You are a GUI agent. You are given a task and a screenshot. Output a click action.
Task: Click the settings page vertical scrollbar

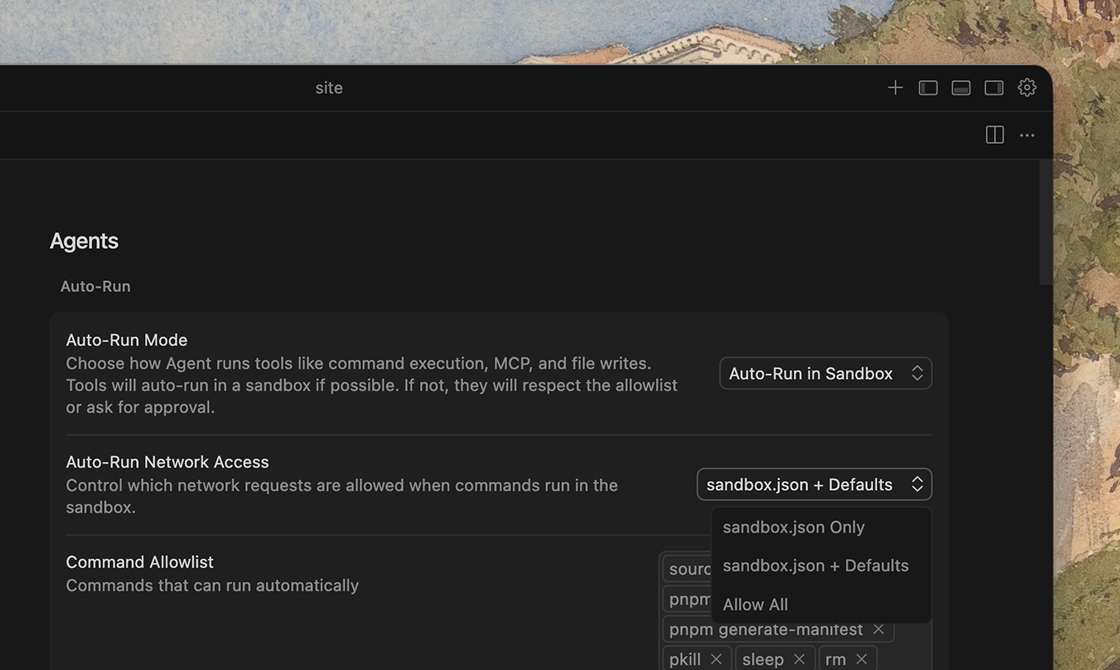click(1045, 222)
